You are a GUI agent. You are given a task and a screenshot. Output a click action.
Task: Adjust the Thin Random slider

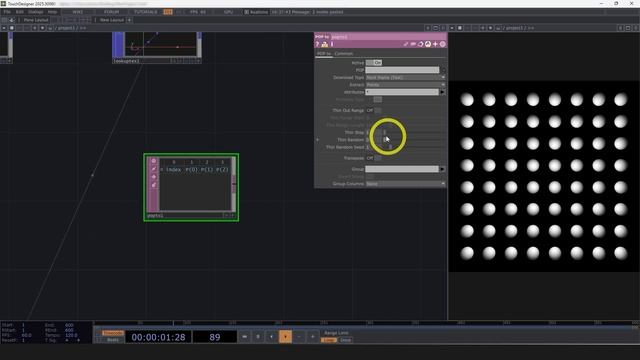tap(414, 140)
